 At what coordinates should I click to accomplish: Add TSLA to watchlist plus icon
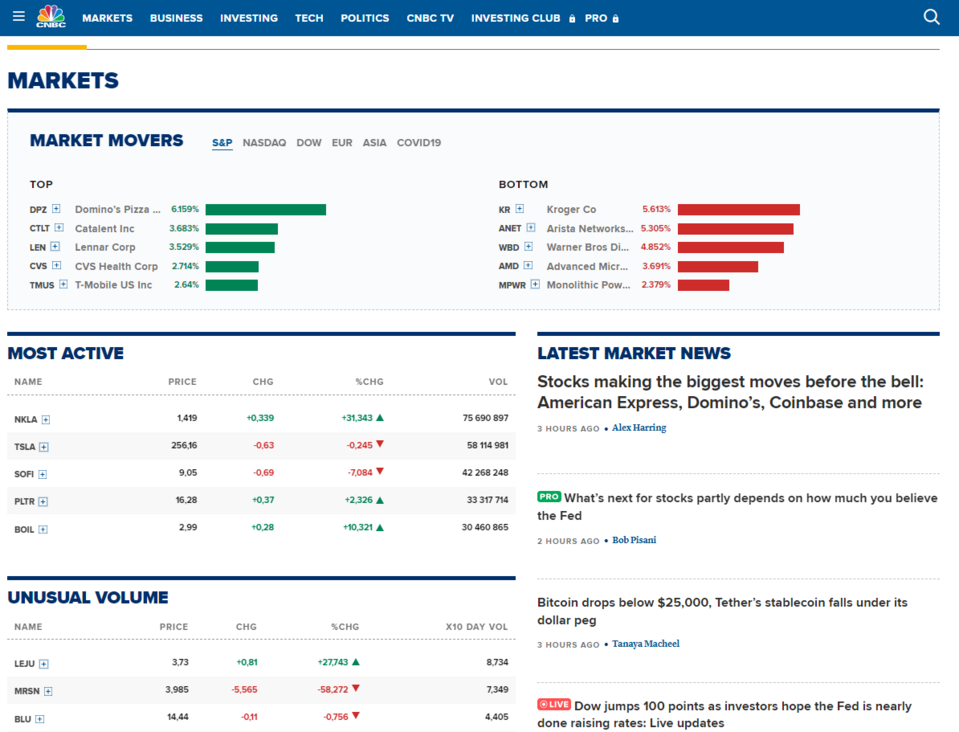pyautogui.click(x=43, y=447)
